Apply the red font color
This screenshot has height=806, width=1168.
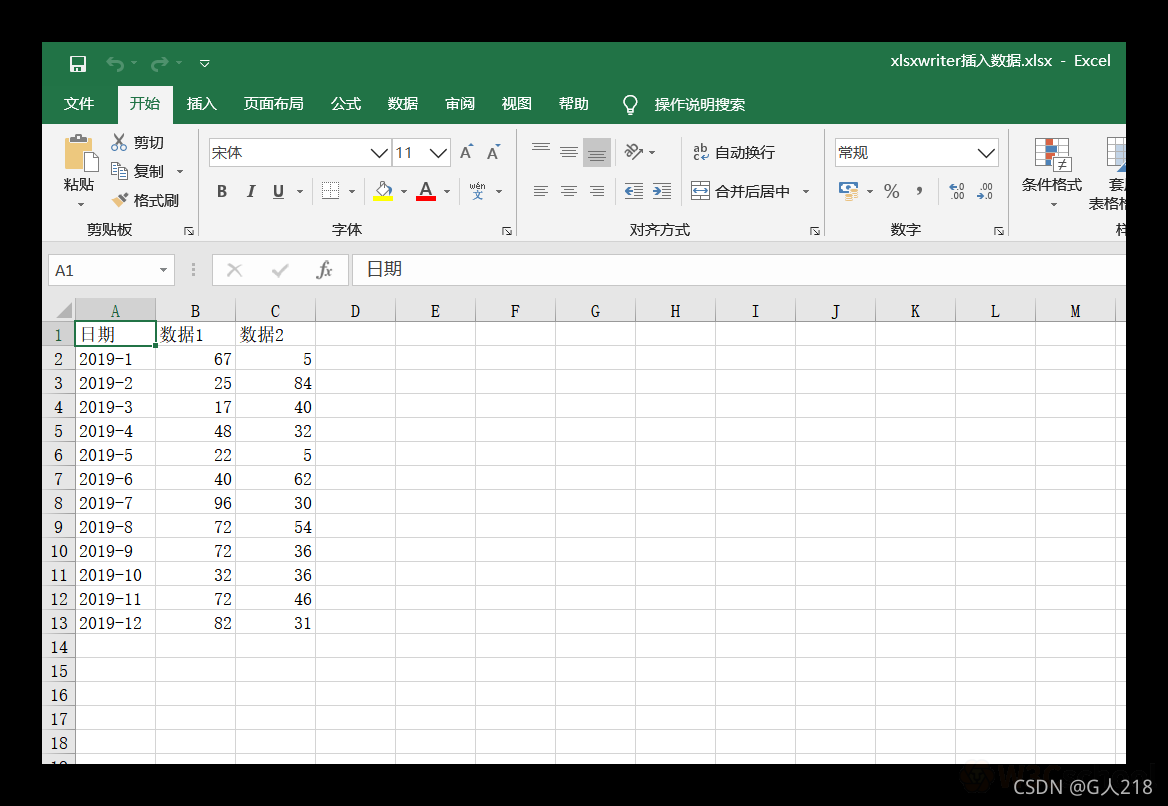click(x=426, y=191)
